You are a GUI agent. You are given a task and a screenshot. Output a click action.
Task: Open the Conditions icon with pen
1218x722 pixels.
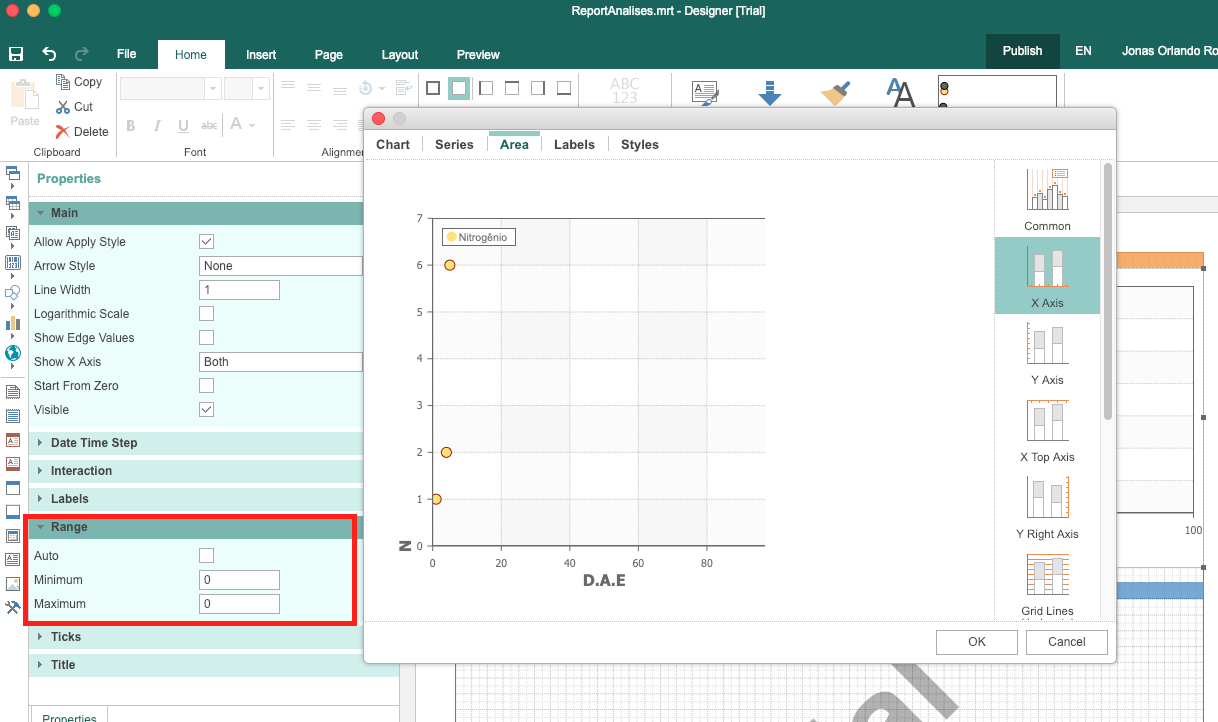[x=705, y=92]
